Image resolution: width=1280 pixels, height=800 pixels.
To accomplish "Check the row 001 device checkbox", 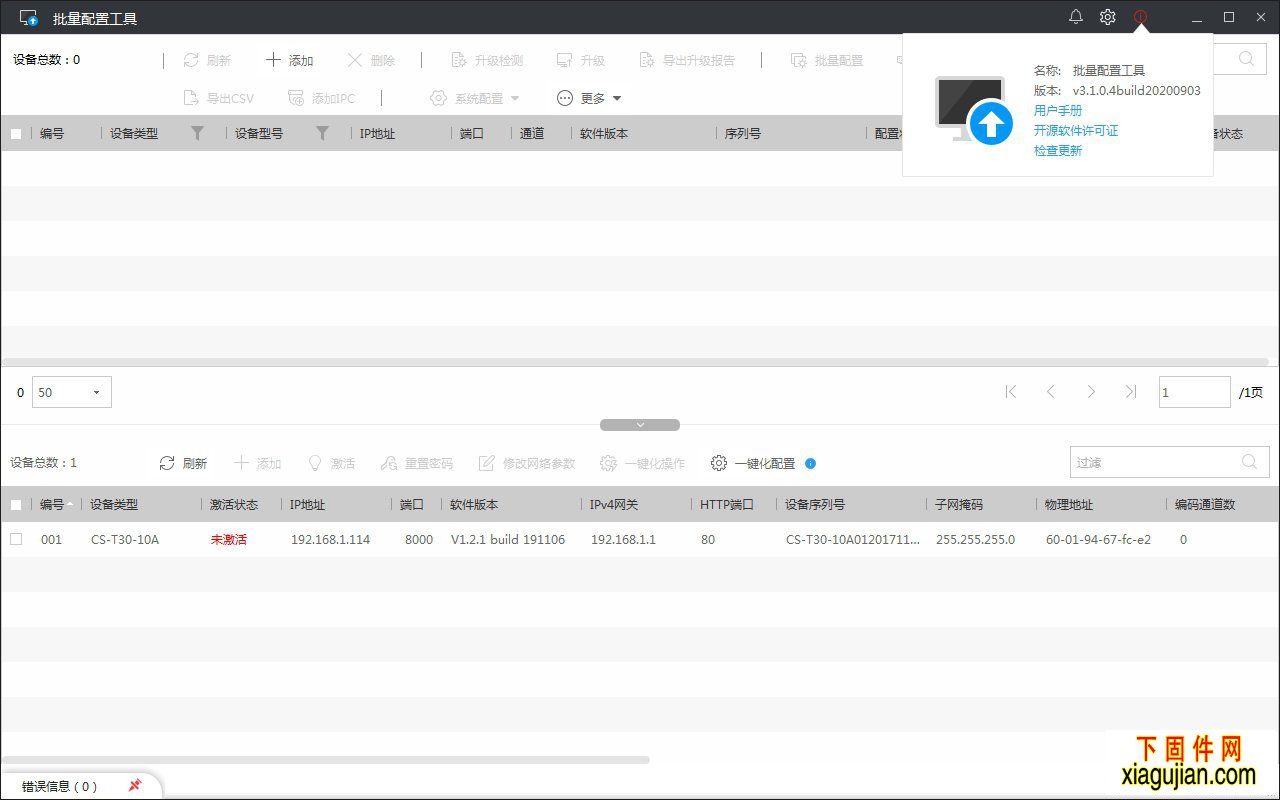I will [16, 539].
